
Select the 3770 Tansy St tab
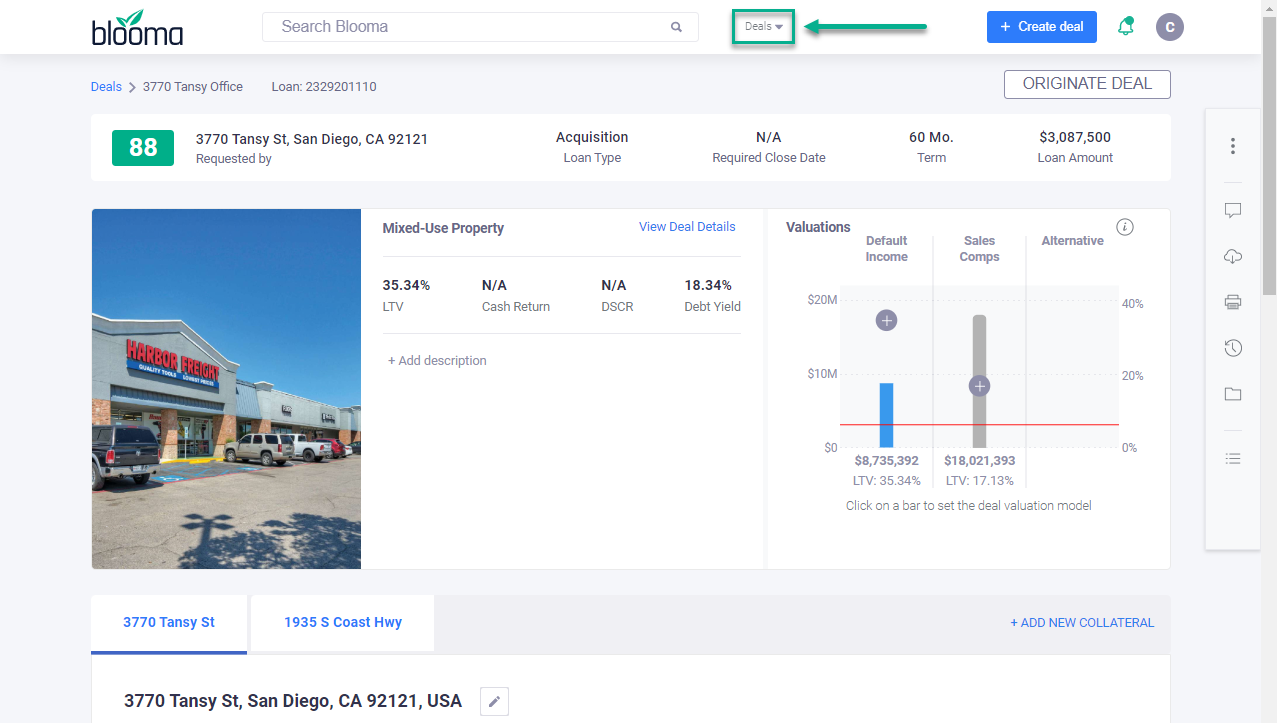click(169, 622)
